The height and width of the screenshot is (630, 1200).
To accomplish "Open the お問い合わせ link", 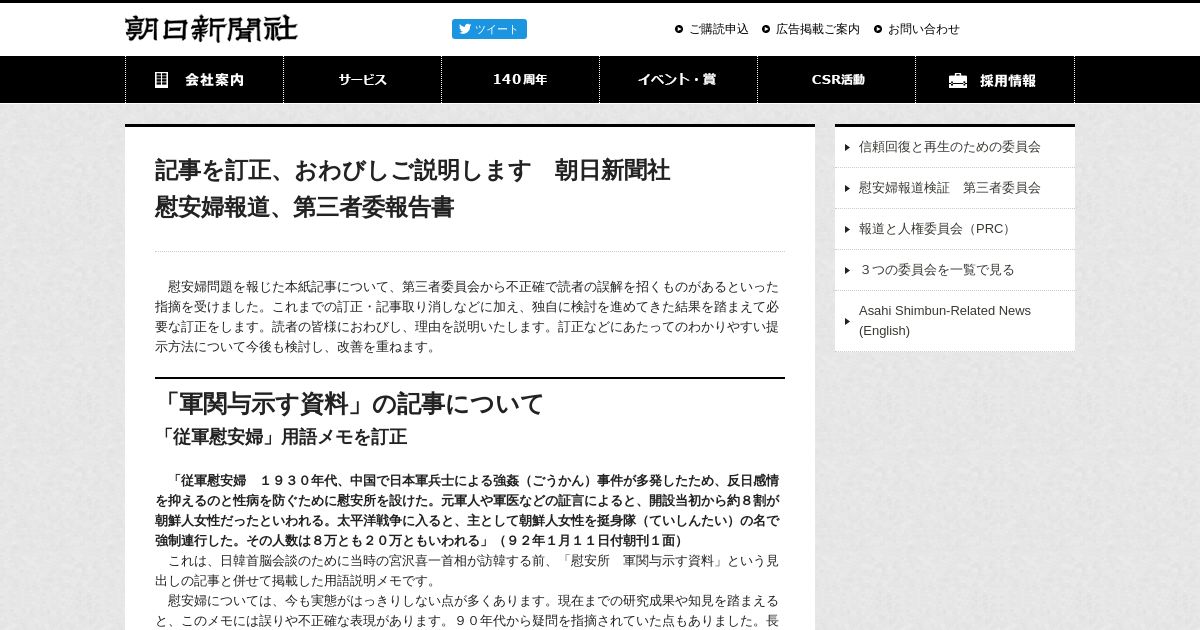I will tap(924, 29).
